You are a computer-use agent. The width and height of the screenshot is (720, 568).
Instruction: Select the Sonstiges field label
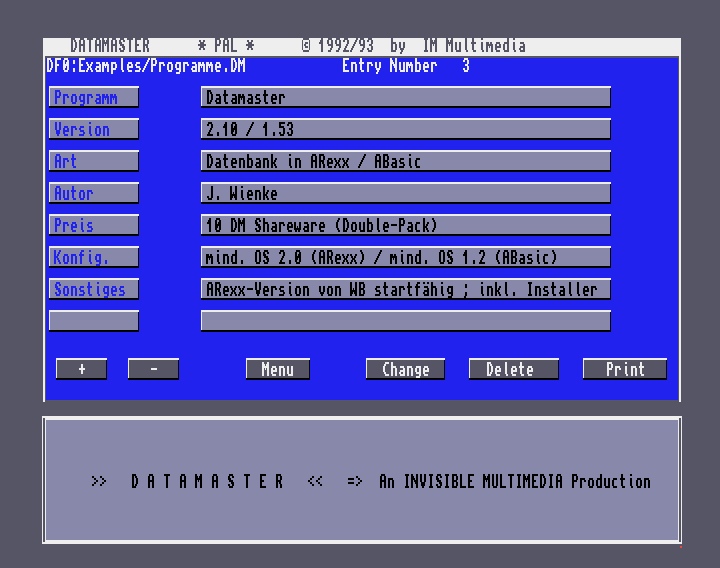(x=93, y=289)
